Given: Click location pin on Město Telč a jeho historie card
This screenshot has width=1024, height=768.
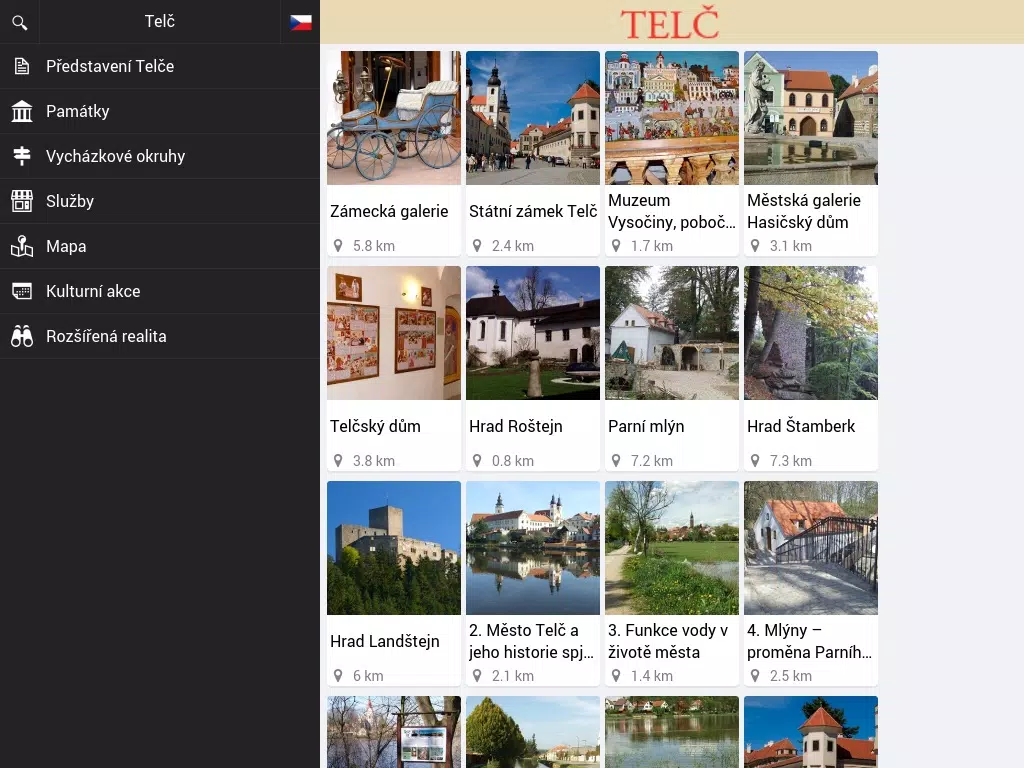Looking at the screenshot, I should tap(477, 675).
